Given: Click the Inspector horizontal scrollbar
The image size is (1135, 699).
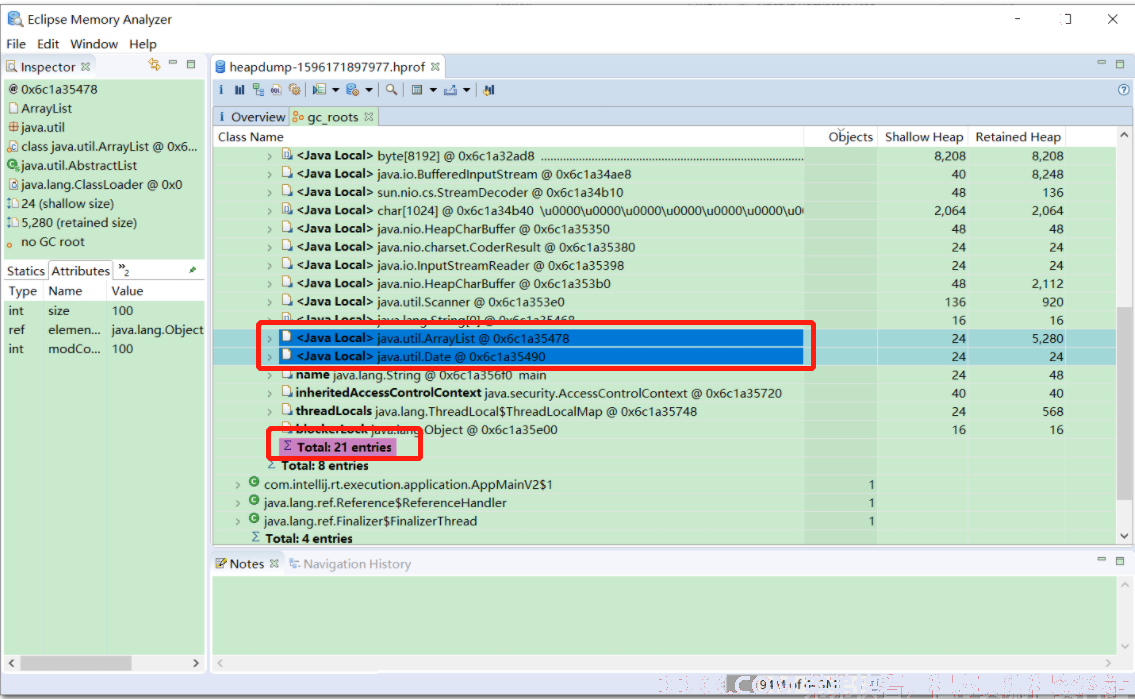Looking at the screenshot, I should (76, 663).
